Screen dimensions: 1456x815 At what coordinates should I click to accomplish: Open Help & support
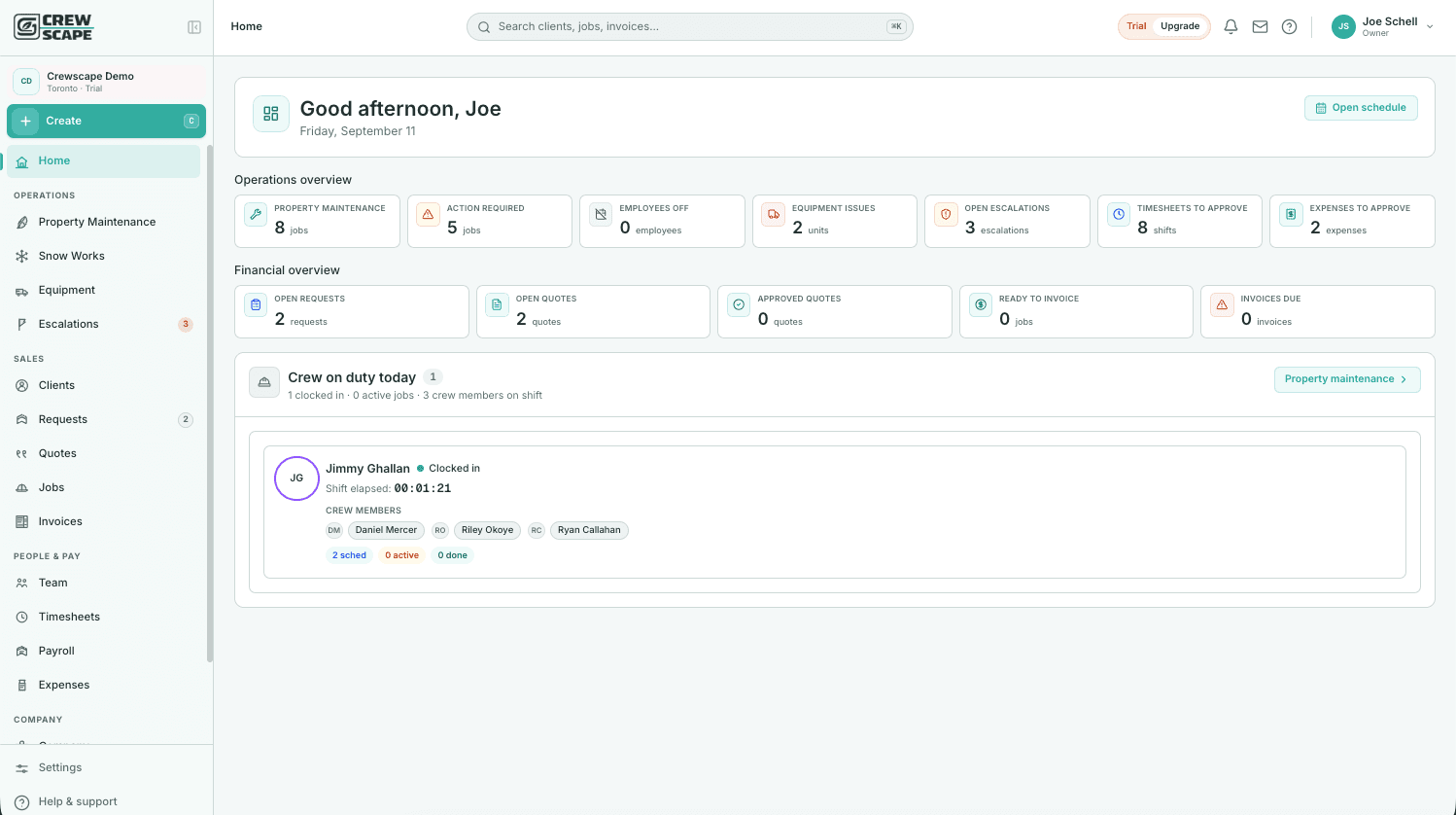point(106,801)
